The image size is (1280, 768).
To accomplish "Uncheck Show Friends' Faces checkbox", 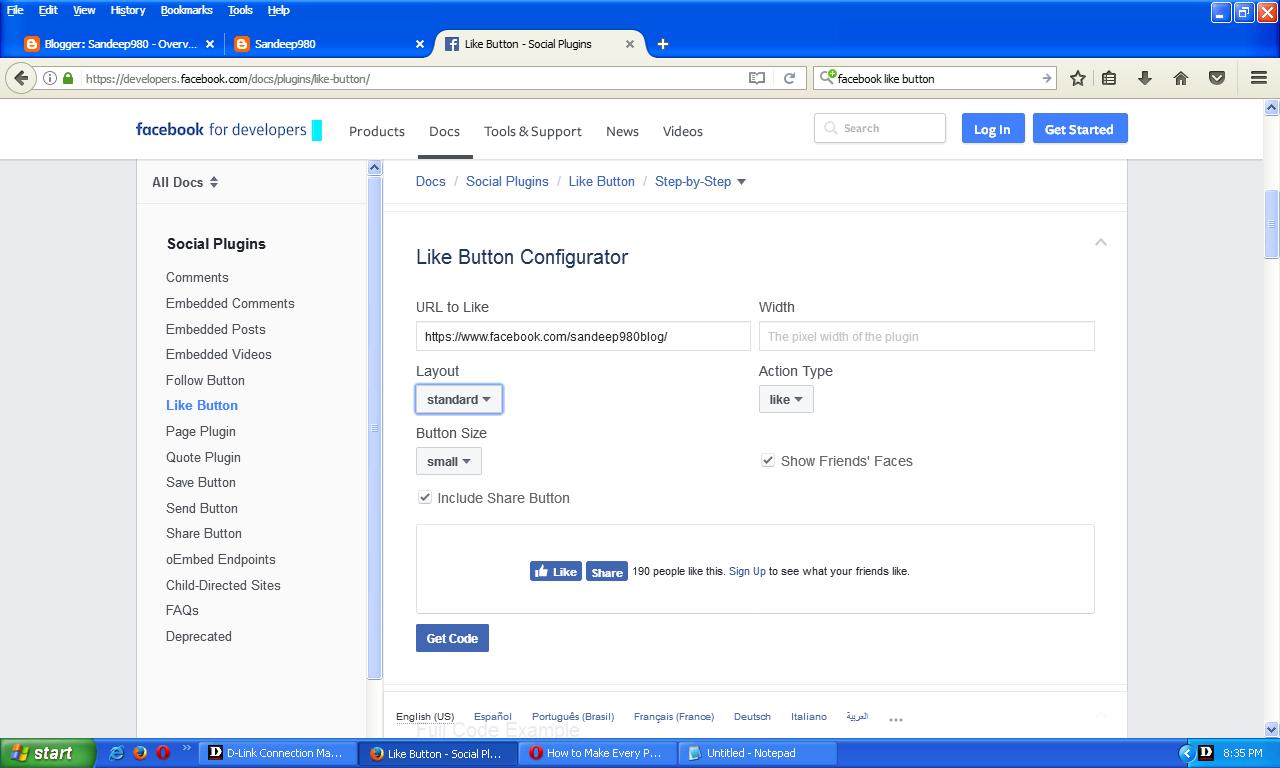I will click(x=768, y=461).
